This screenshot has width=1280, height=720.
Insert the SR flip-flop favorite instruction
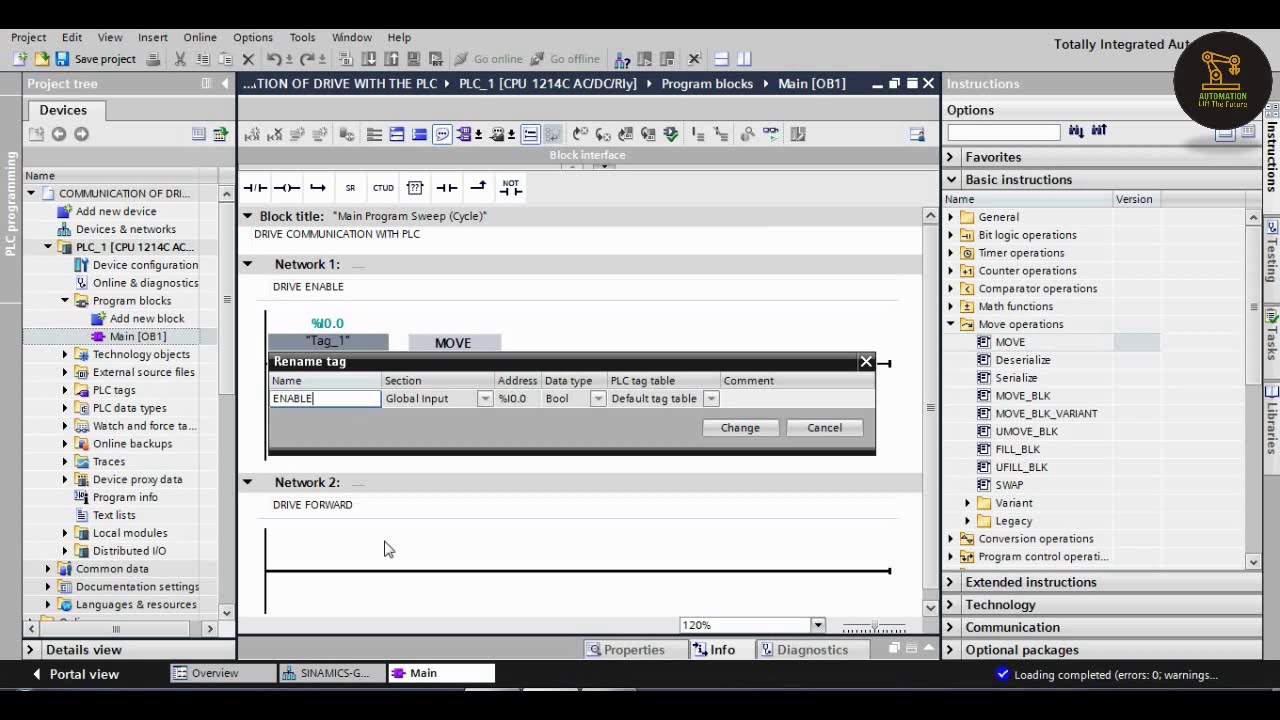point(350,188)
